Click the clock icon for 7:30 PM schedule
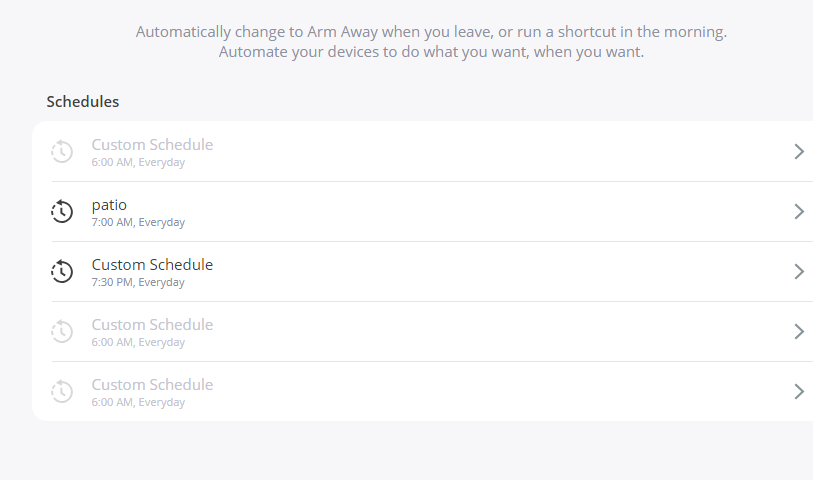 coord(62,272)
